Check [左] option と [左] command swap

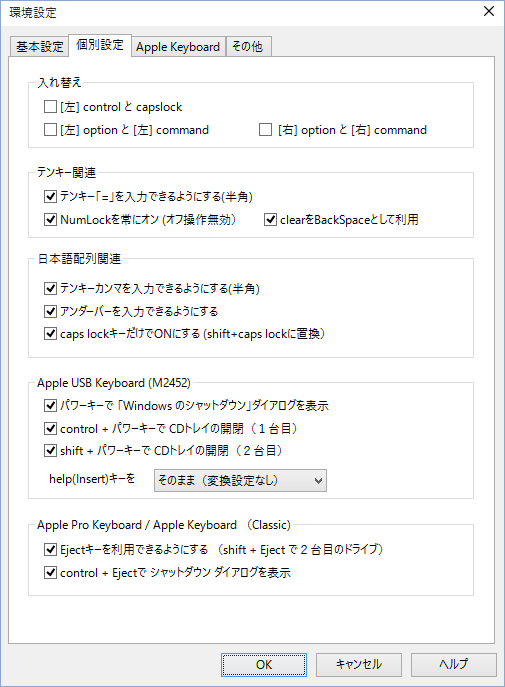pyautogui.click(x=50, y=130)
